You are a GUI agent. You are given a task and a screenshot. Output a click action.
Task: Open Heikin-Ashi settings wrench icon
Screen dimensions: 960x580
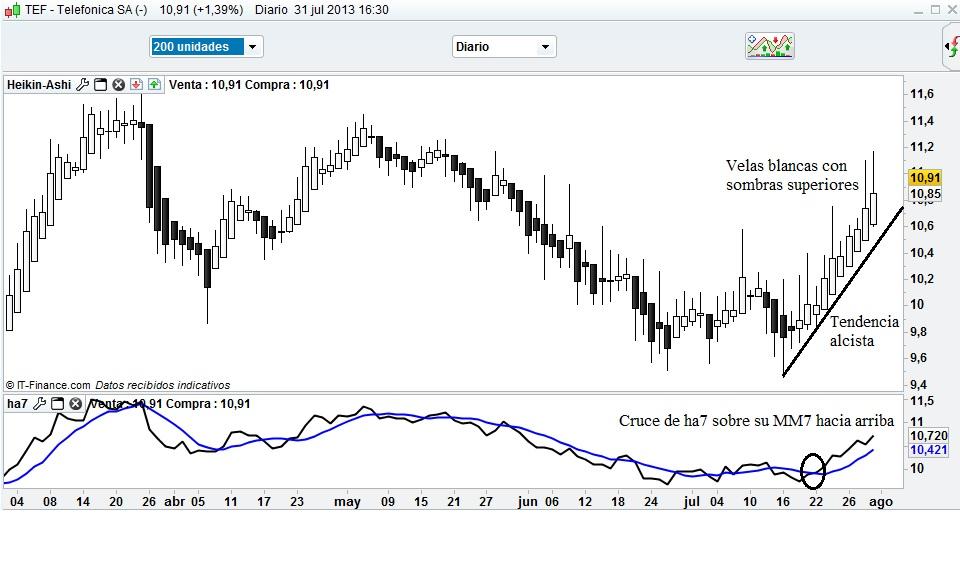83,85
